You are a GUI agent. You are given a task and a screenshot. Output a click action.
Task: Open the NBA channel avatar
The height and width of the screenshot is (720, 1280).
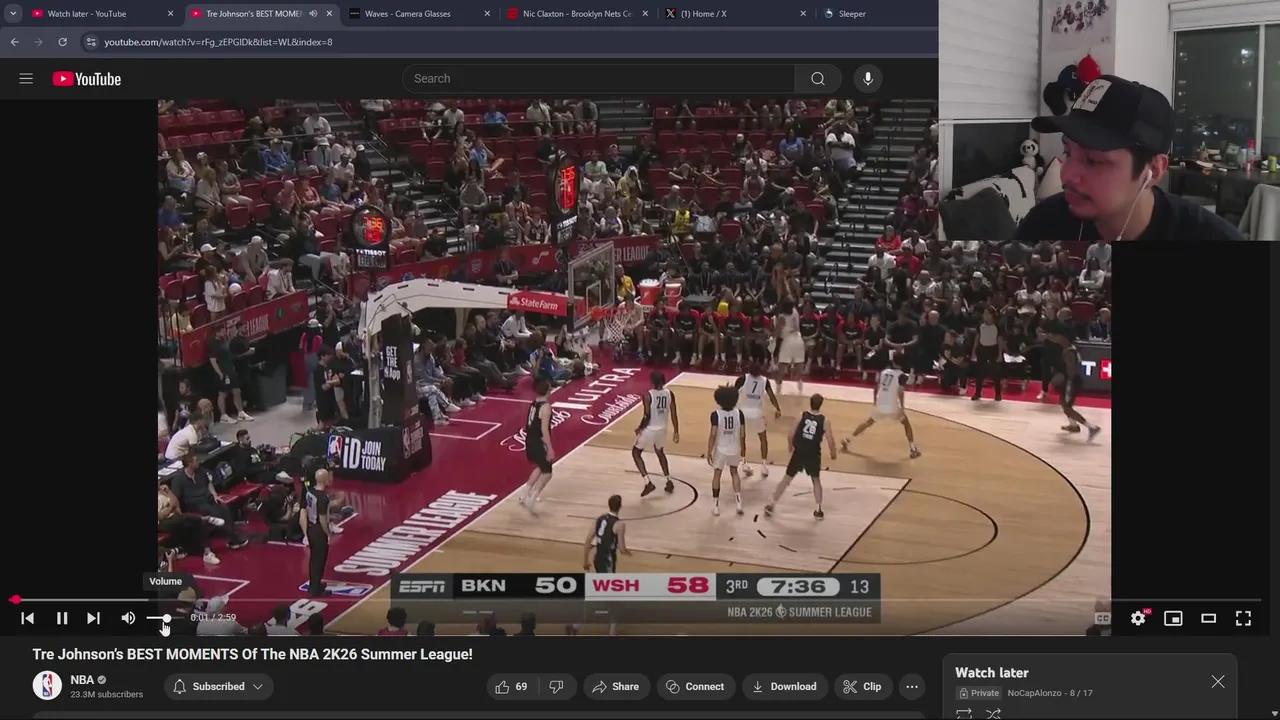click(x=47, y=686)
